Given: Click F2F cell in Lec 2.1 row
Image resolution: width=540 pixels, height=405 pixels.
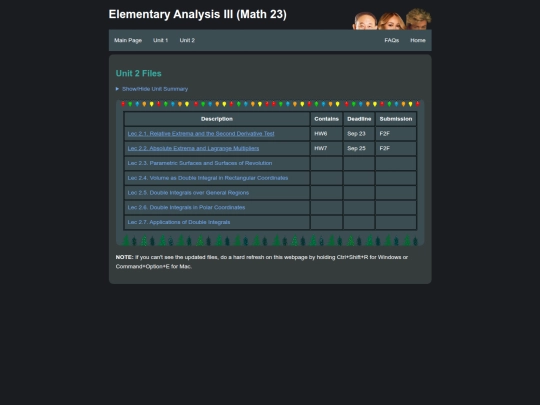Looking at the screenshot, I should (x=396, y=134).
